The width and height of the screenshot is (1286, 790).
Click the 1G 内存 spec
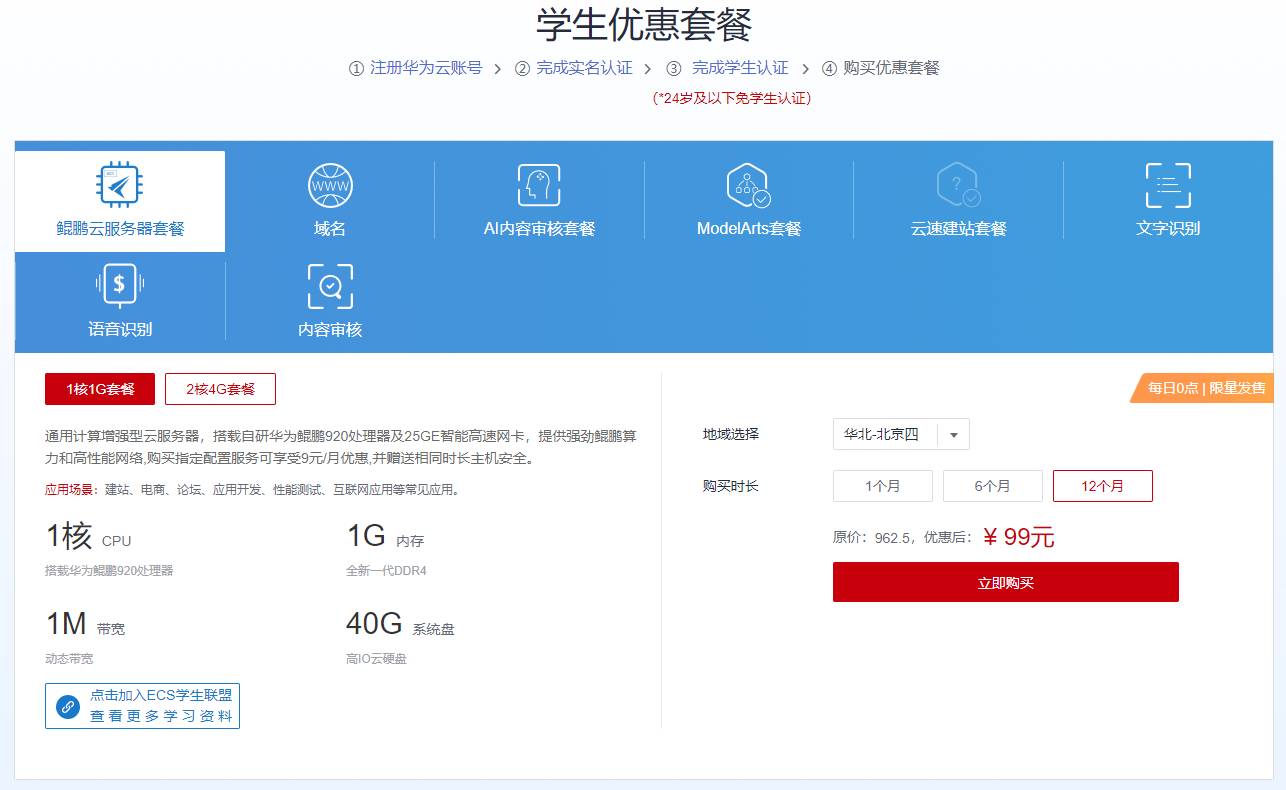[x=385, y=537]
